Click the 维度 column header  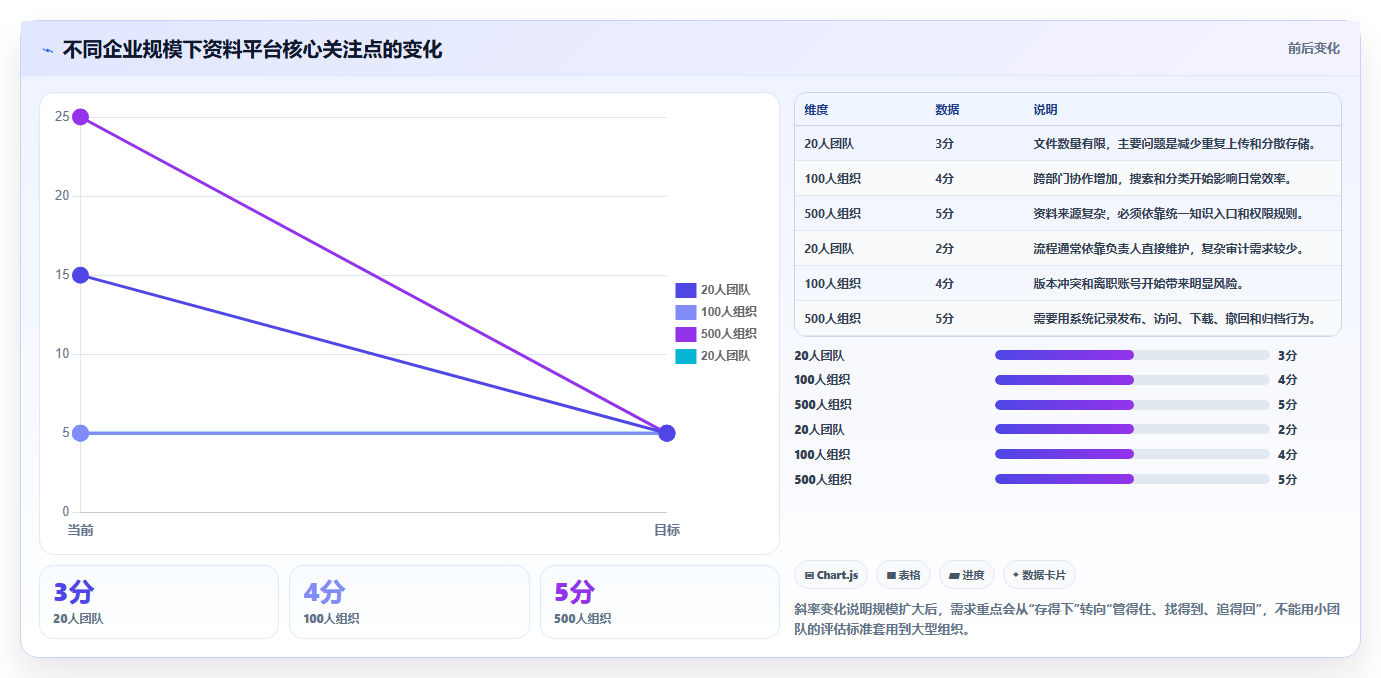point(816,110)
